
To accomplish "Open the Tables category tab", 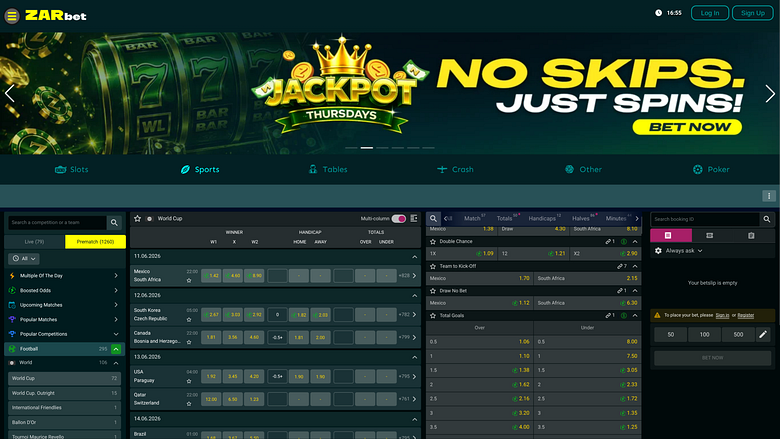I will (x=328, y=170).
